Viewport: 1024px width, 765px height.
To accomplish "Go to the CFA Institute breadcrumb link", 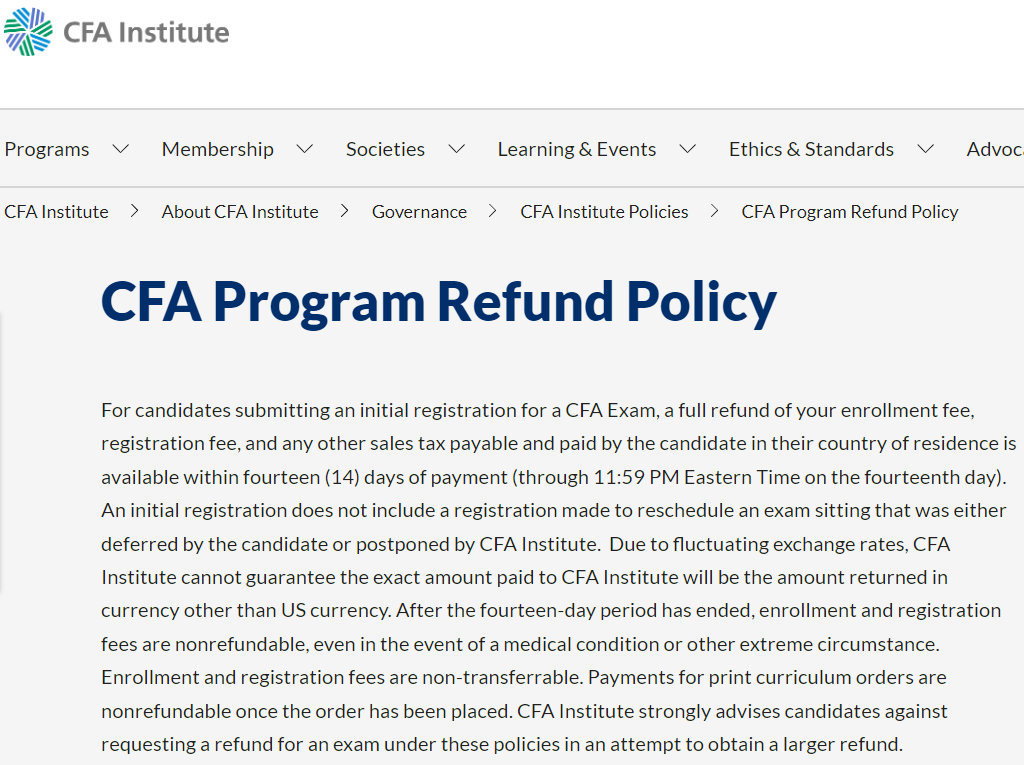I will (x=56, y=212).
